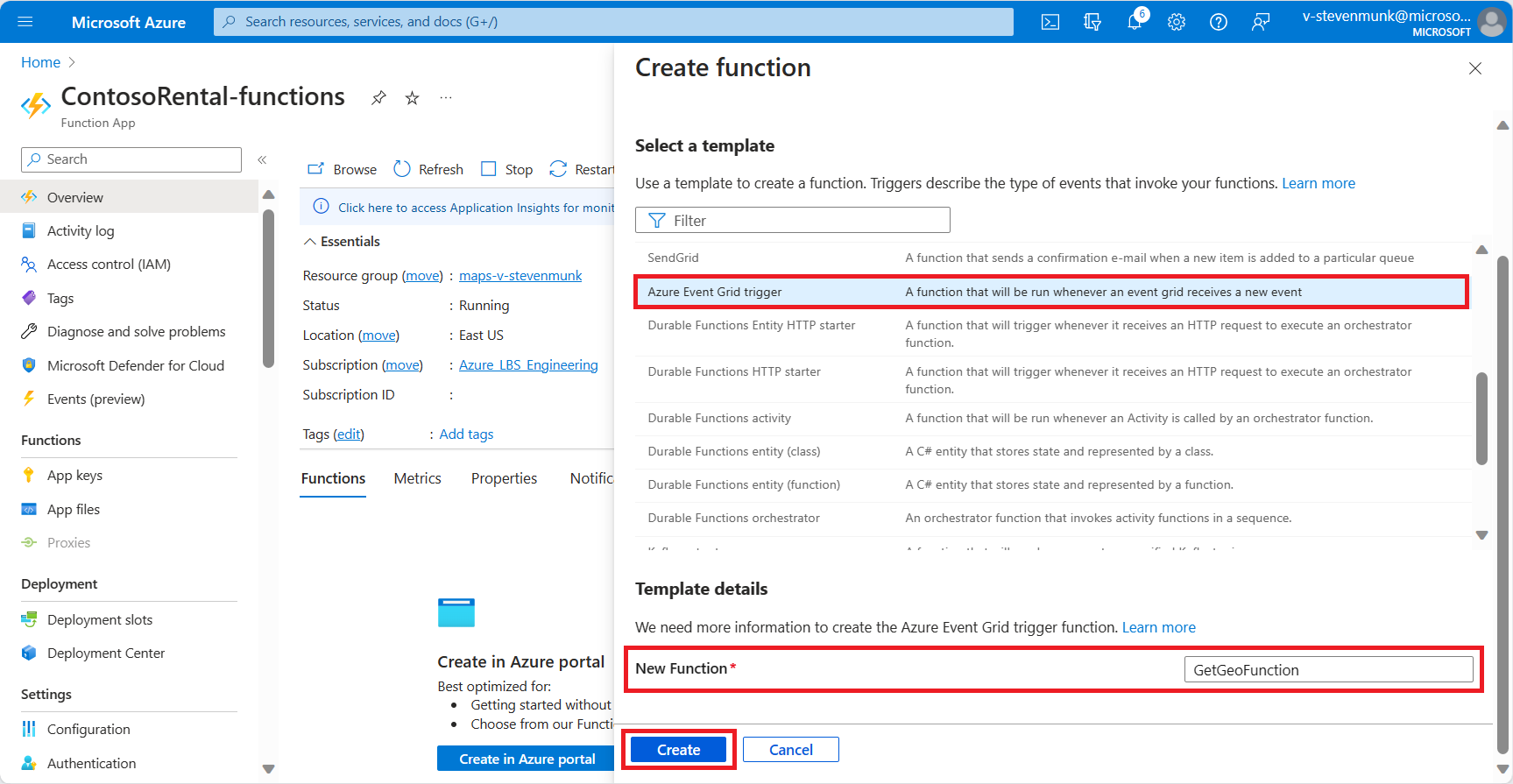Click the left menu Search field
This screenshot has width=1513, height=784.
[131, 159]
